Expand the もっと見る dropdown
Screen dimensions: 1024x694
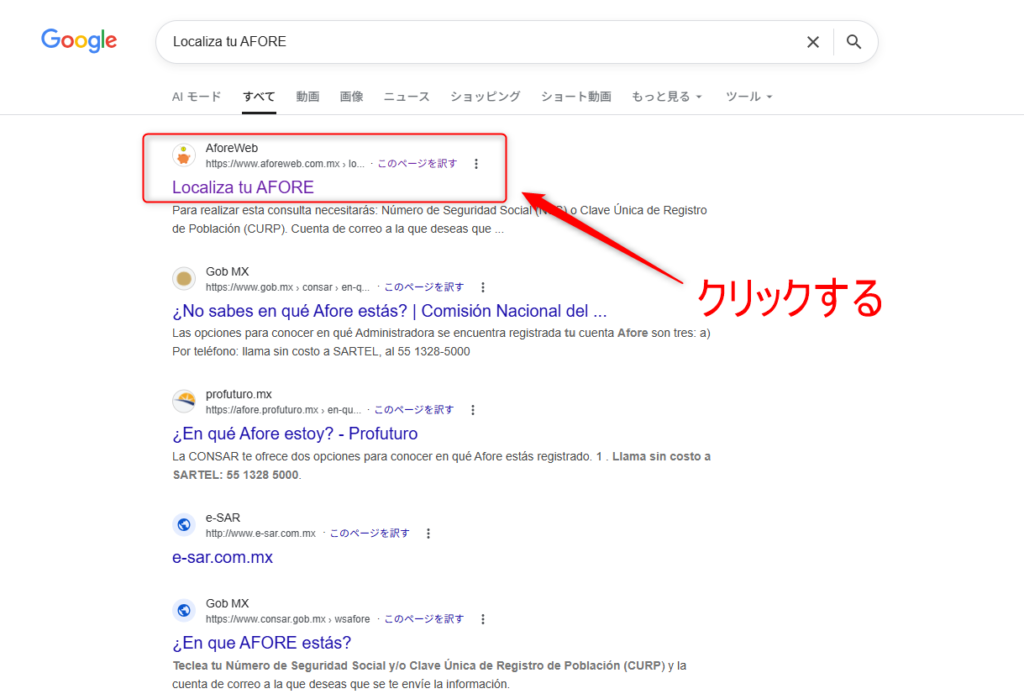(666, 97)
